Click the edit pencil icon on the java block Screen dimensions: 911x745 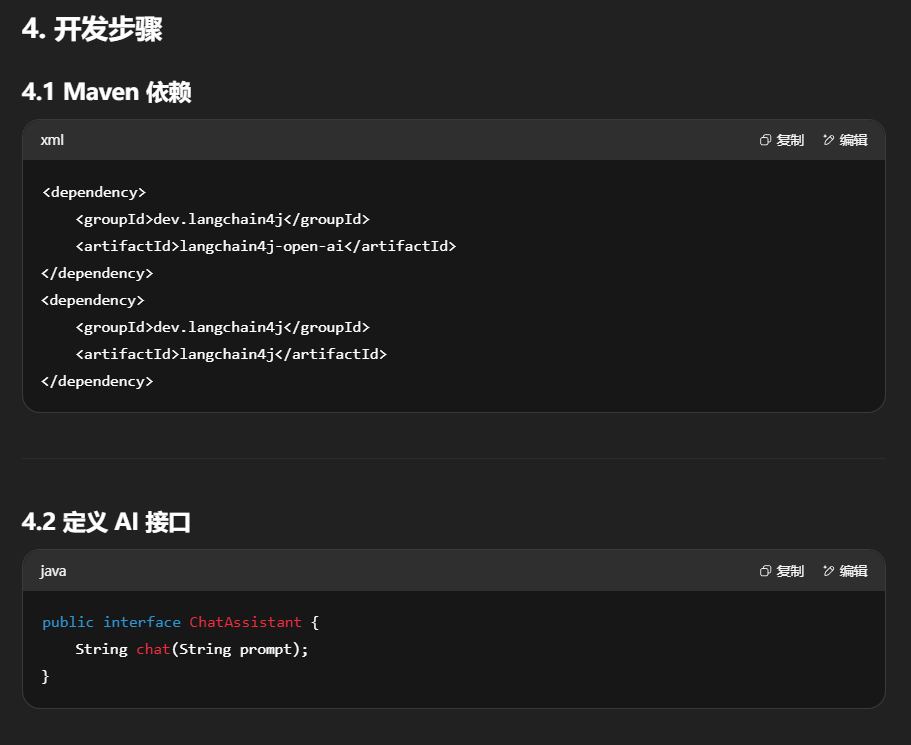click(828, 571)
